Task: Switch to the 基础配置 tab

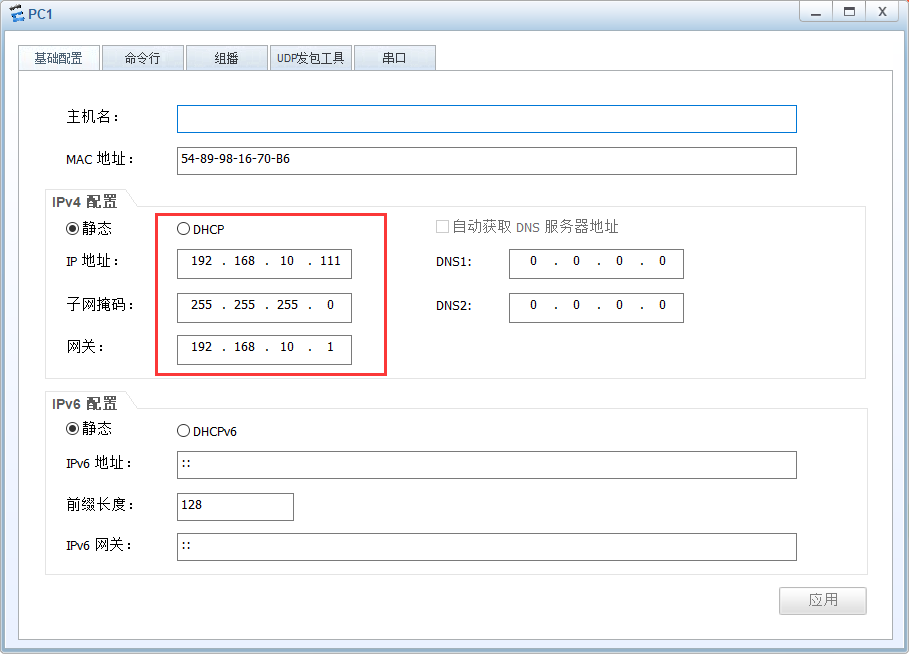Action: (x=59, y=58)
